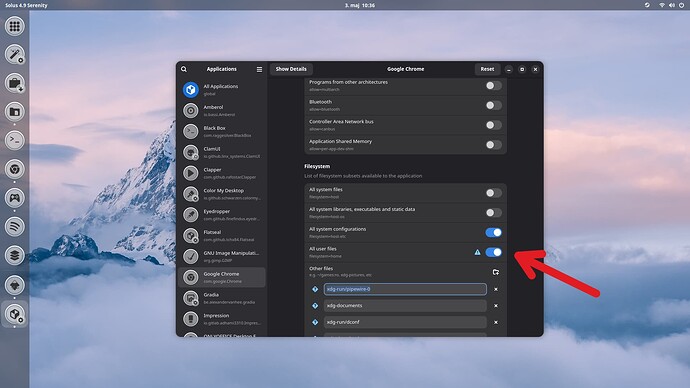Toggle All system files access
The height and width of the screenshot is (388, 690).
pyautogui.click(x=493, y=193)
